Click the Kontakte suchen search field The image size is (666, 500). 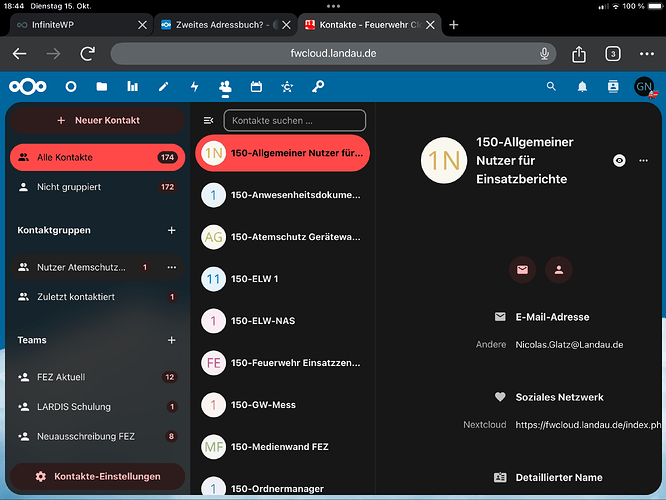click(x=295, y=121)
